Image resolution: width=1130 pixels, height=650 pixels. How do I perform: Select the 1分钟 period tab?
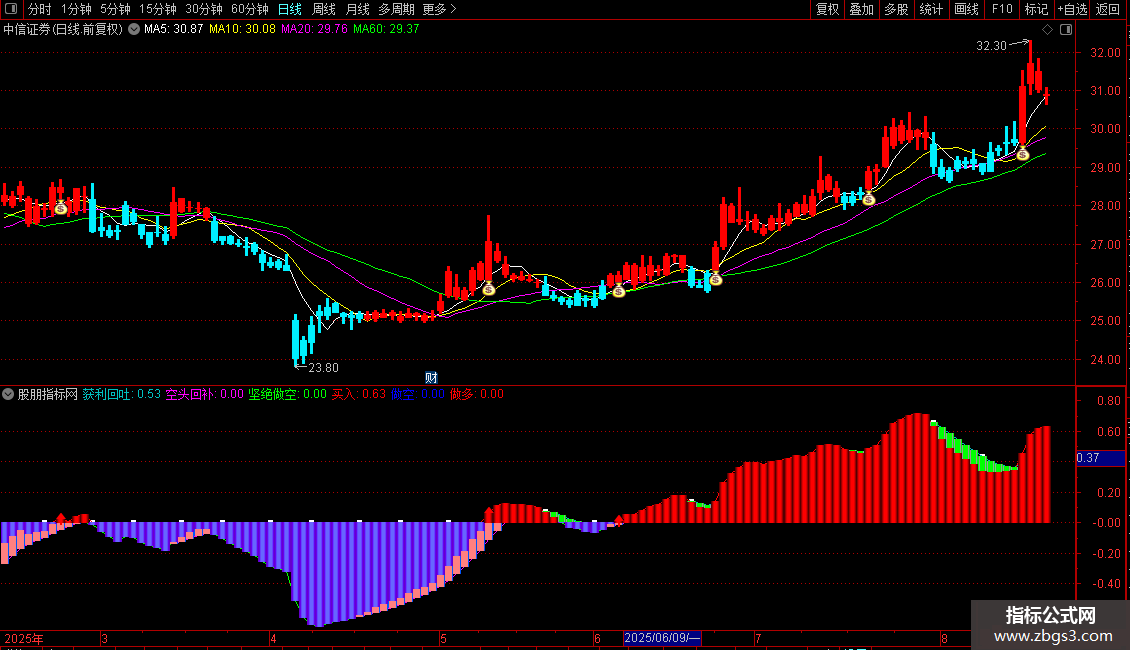click(x=76, y=9)
